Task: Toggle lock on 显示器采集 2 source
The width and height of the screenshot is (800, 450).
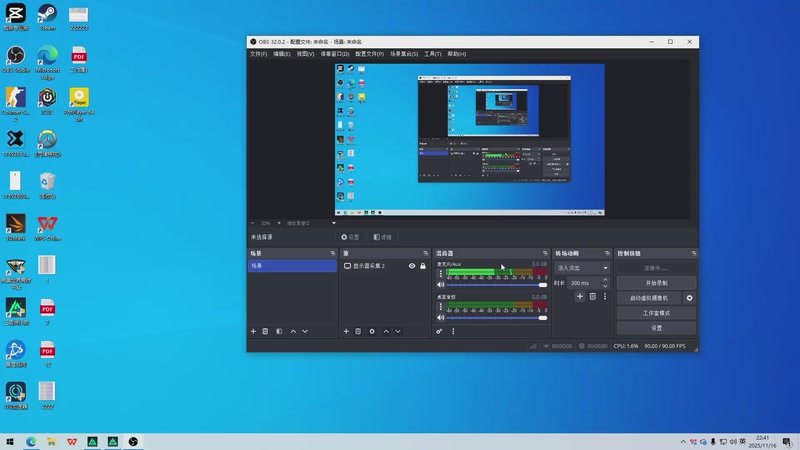Action: (x=423, y=266)
